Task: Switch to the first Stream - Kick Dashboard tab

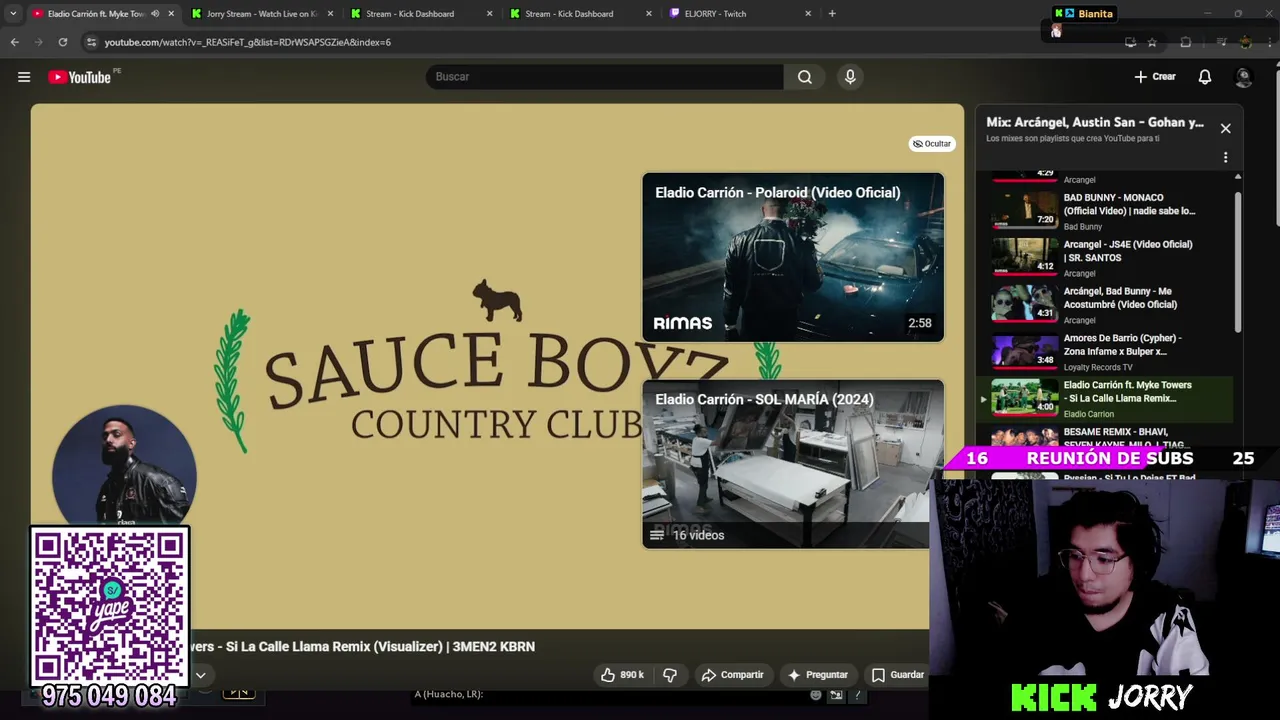Action: tap(410, 14)
